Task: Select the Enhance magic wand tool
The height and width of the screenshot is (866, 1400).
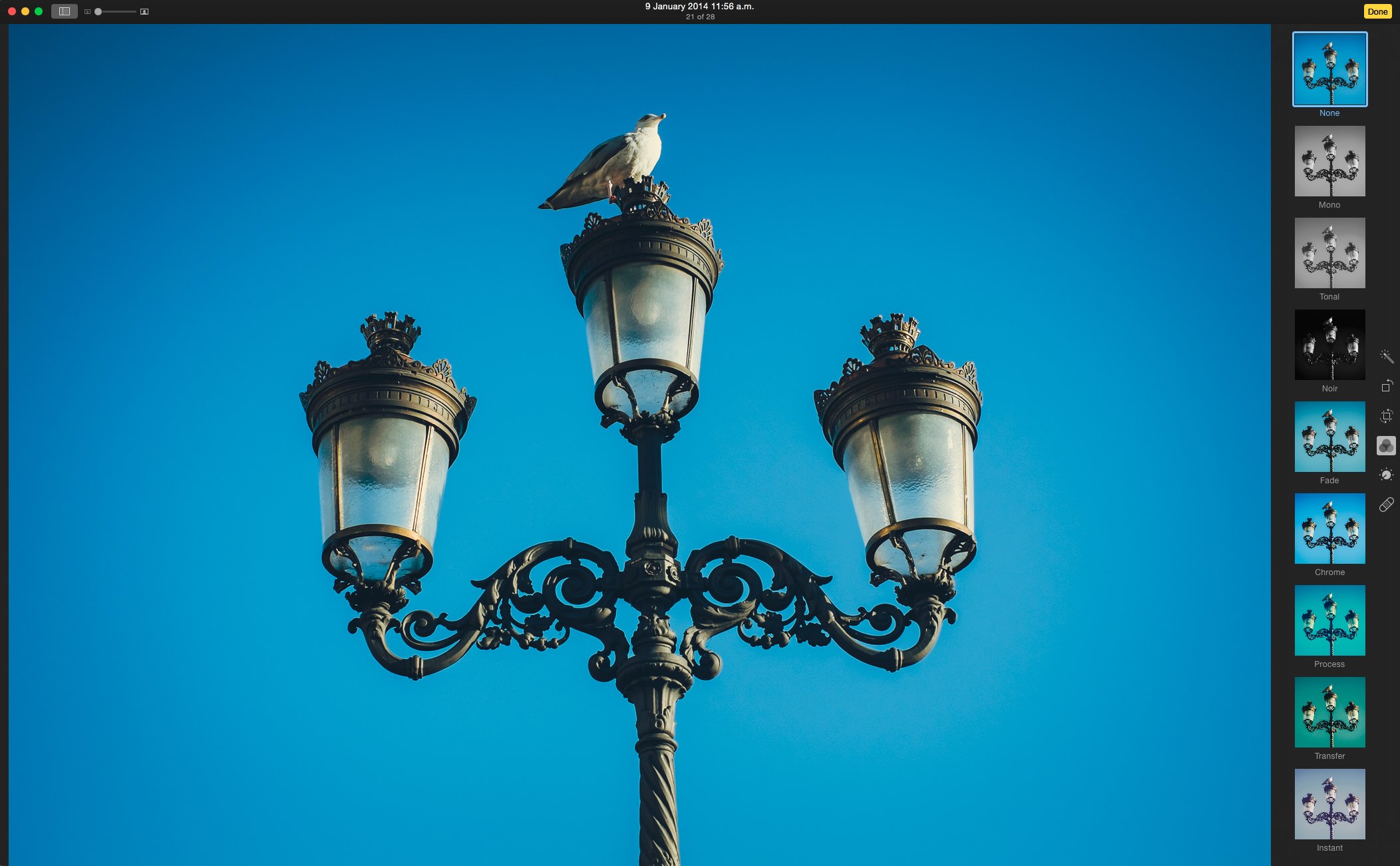Action: (x=1386, y=357)
